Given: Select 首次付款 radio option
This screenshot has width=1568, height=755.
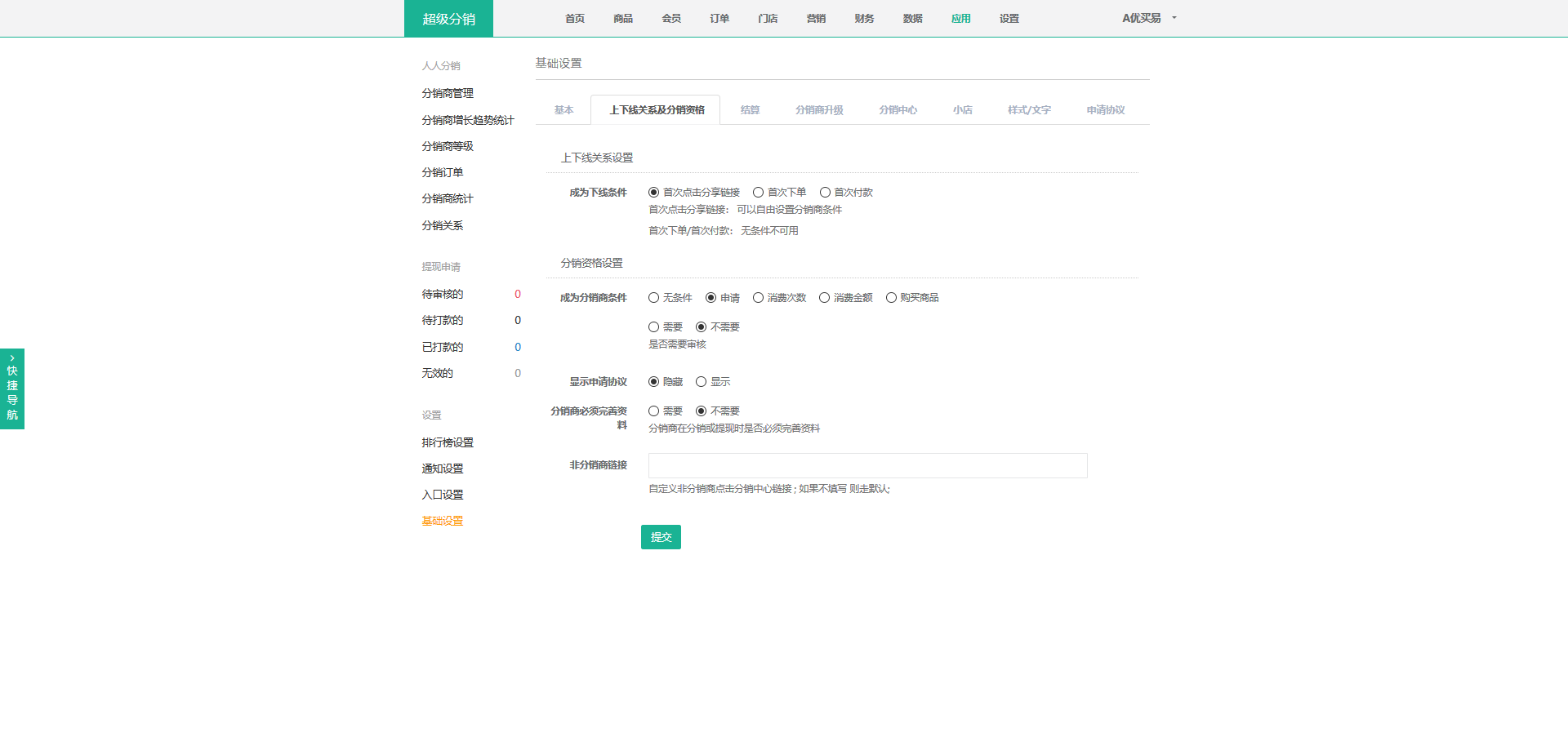Looking at the screenshot, I should click(x=825, y=193).
